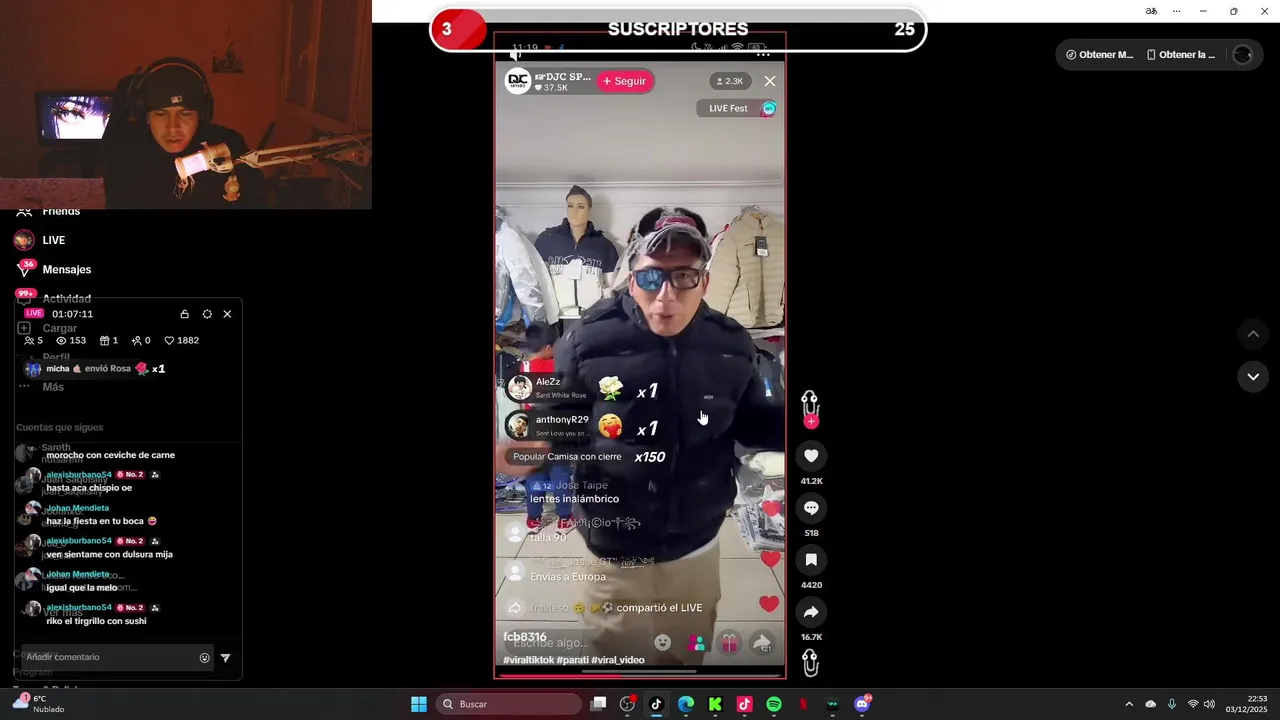
Task: Click the gift icon in the embedded live
Action: [x=729, y=643]
